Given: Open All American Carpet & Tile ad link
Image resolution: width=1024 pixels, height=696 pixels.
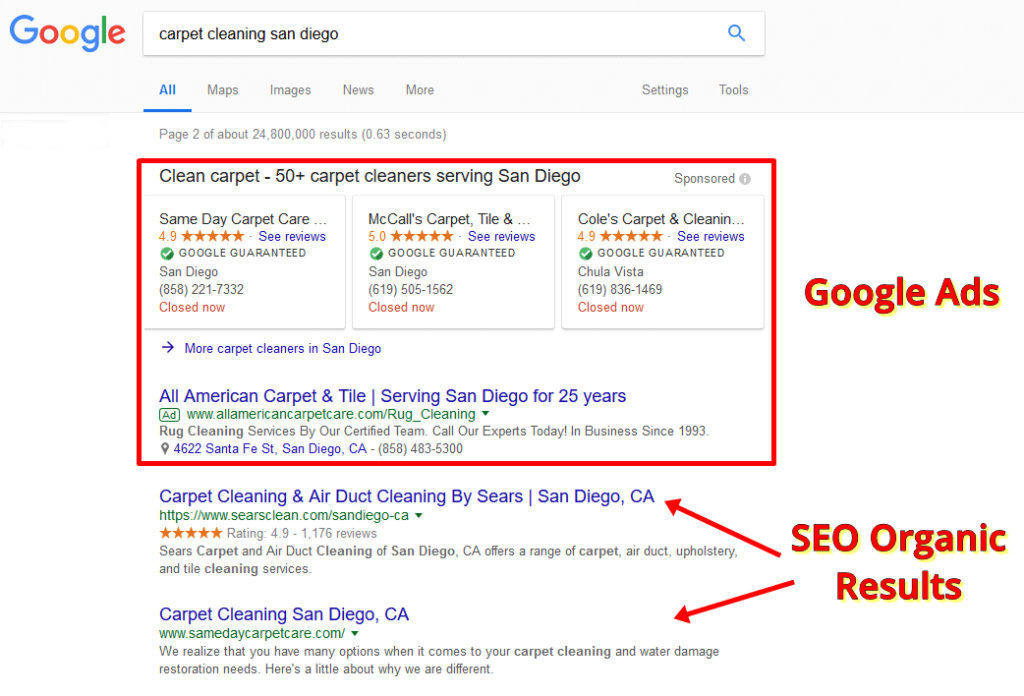Looking at the screenshot, I should [392, 396].
